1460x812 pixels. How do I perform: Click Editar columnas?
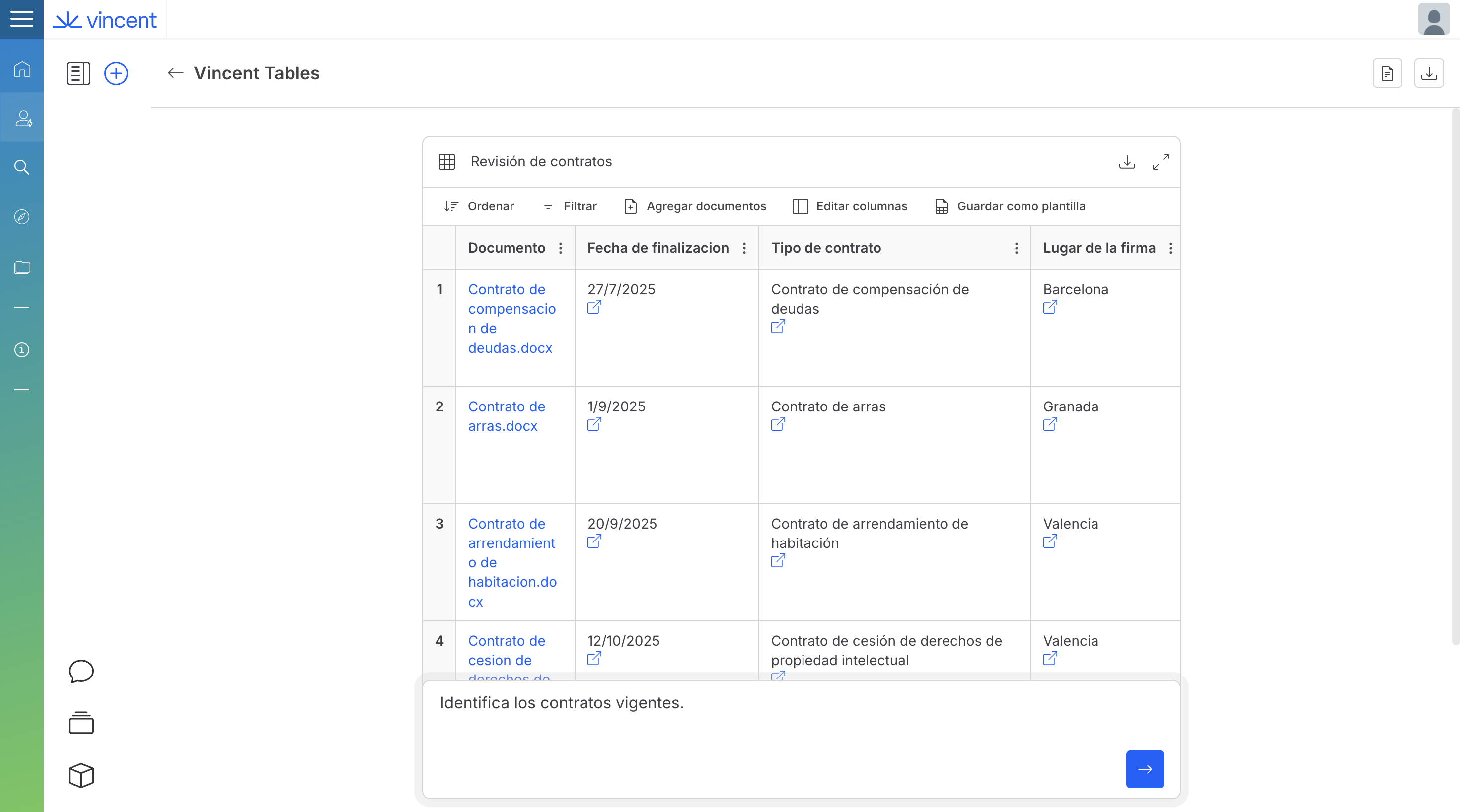tap(850, 206)
